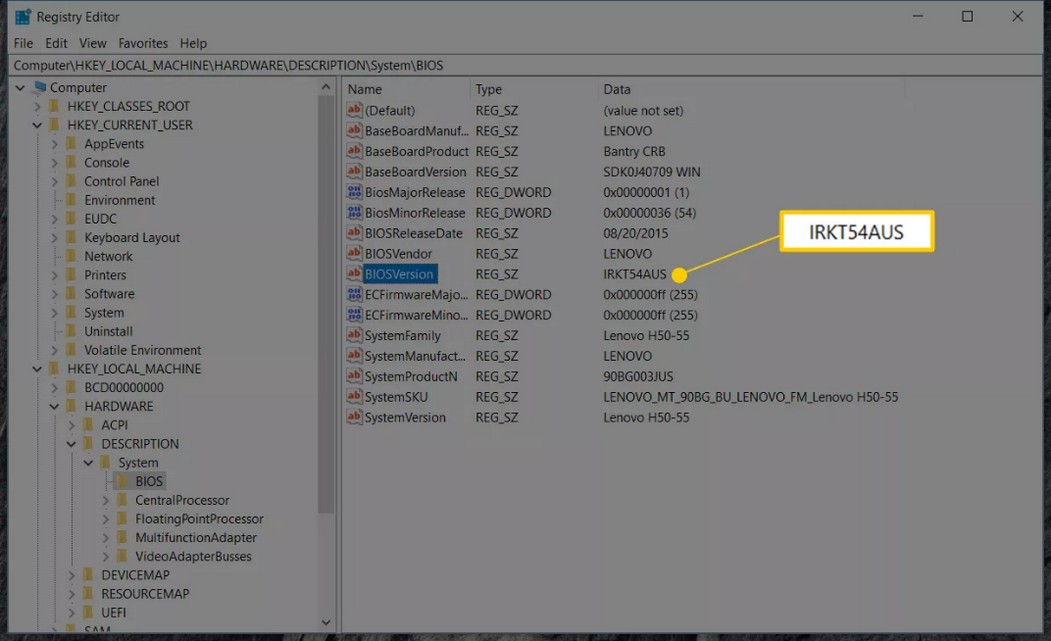Expand the FloatingPointProcessor key
The image size is (1051, 641).
[106, 518]
